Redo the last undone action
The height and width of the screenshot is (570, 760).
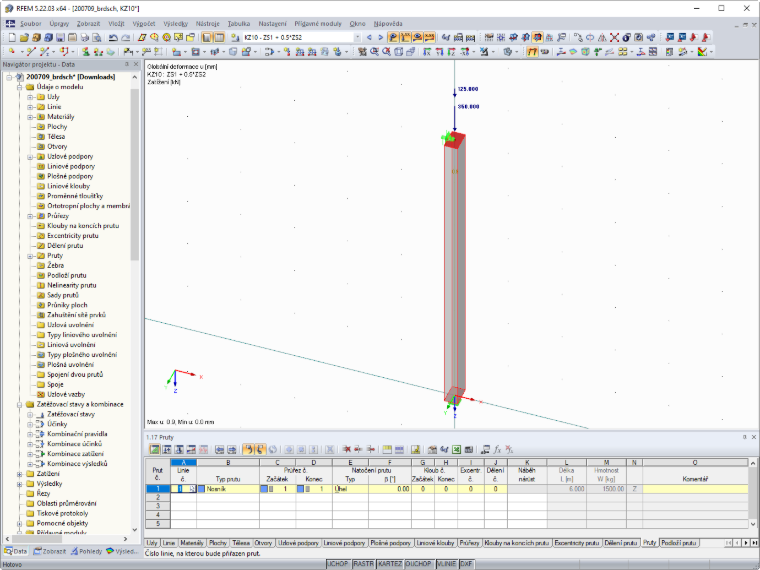[126, 37]
